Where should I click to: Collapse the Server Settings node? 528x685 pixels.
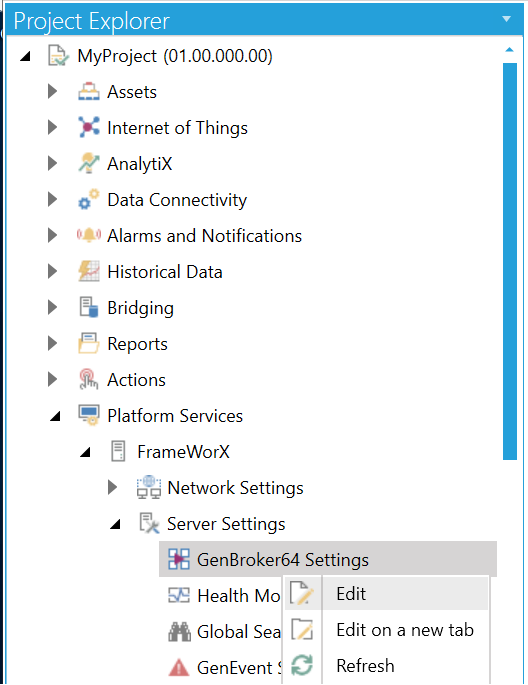(x=115, y=525)
